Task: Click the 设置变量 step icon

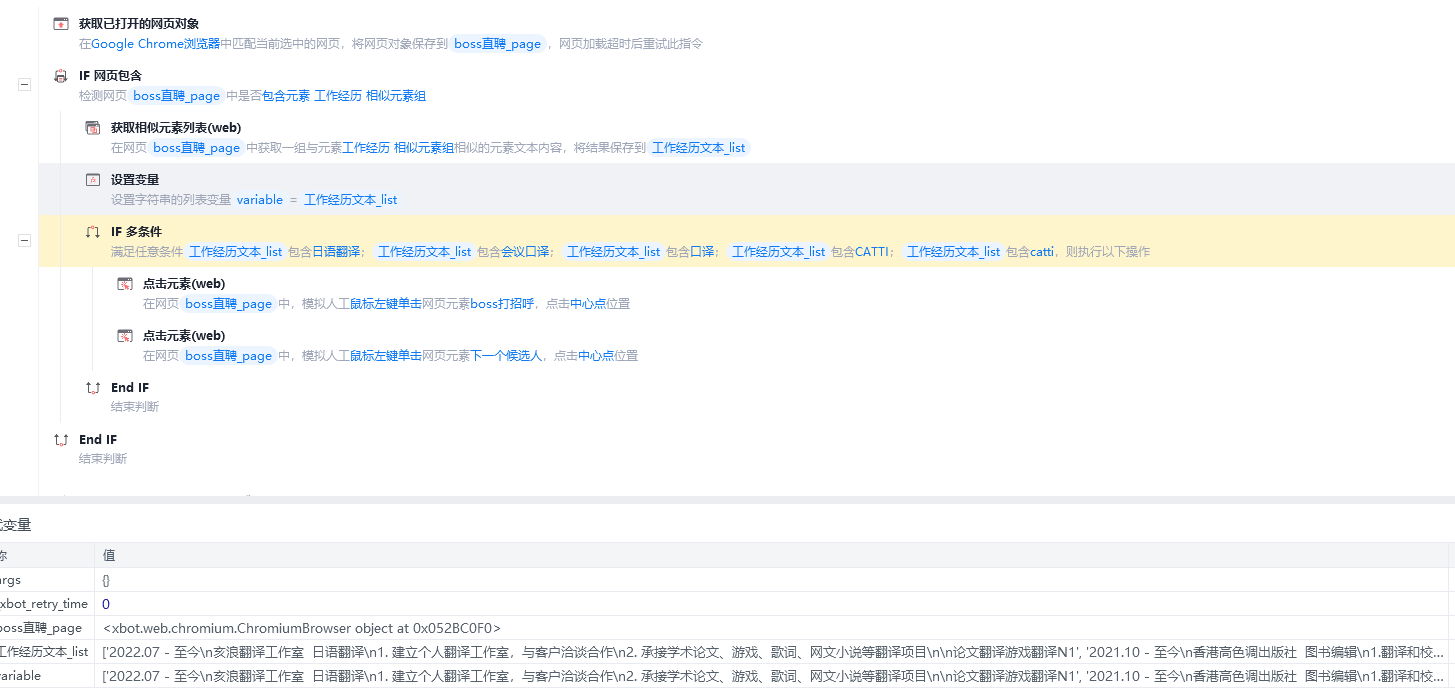Action: tap(93, 180)
